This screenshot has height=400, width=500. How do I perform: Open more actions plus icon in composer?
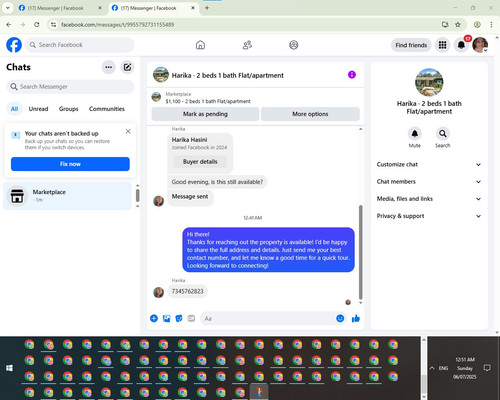click(x=154, y=318)
